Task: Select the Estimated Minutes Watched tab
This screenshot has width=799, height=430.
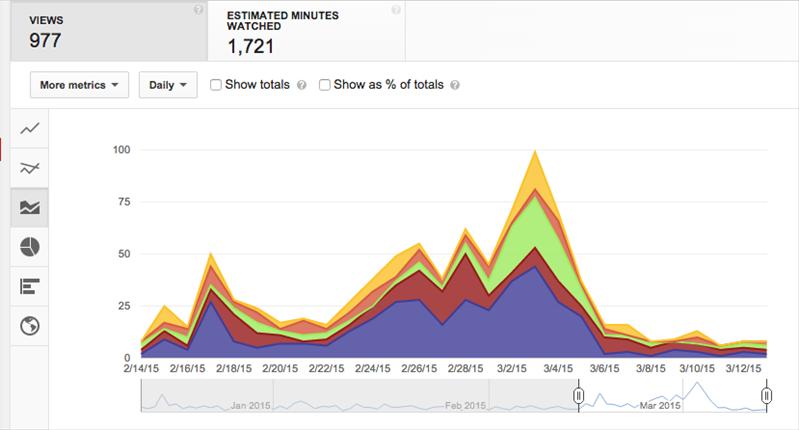Action: tap(306, 31)
